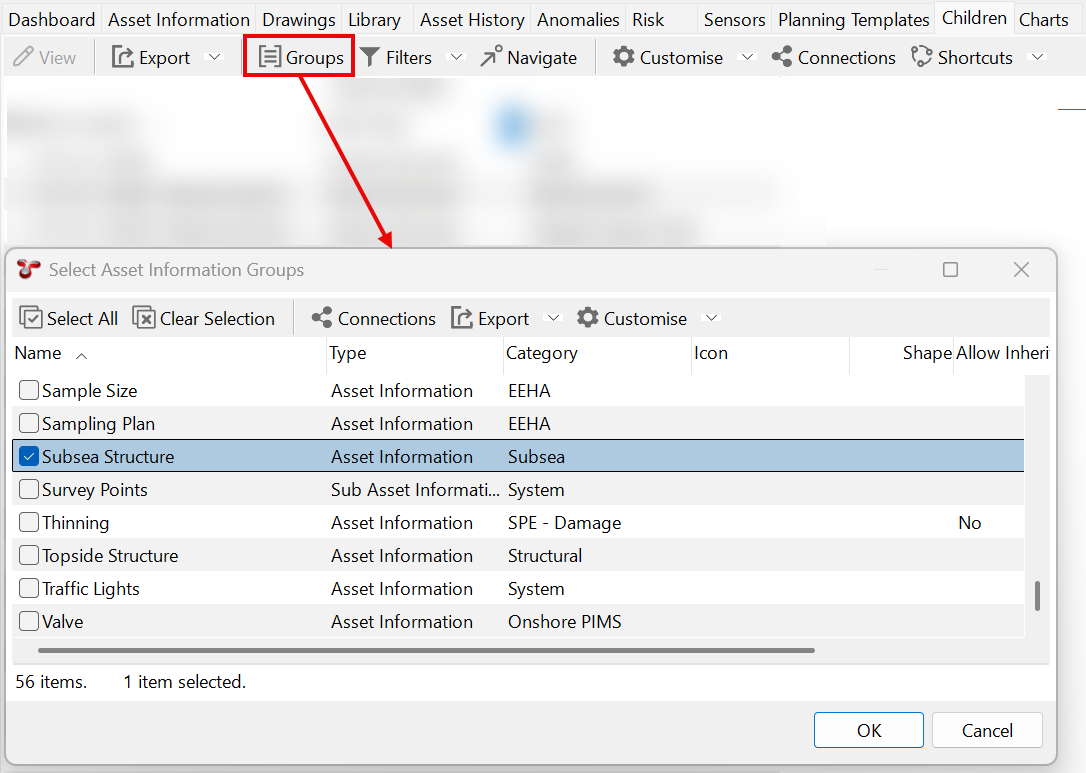Tick the Survey Points checkbox
Image resolution: width=1086 pixels, height=773 pixels.
[x=28, y=489]
